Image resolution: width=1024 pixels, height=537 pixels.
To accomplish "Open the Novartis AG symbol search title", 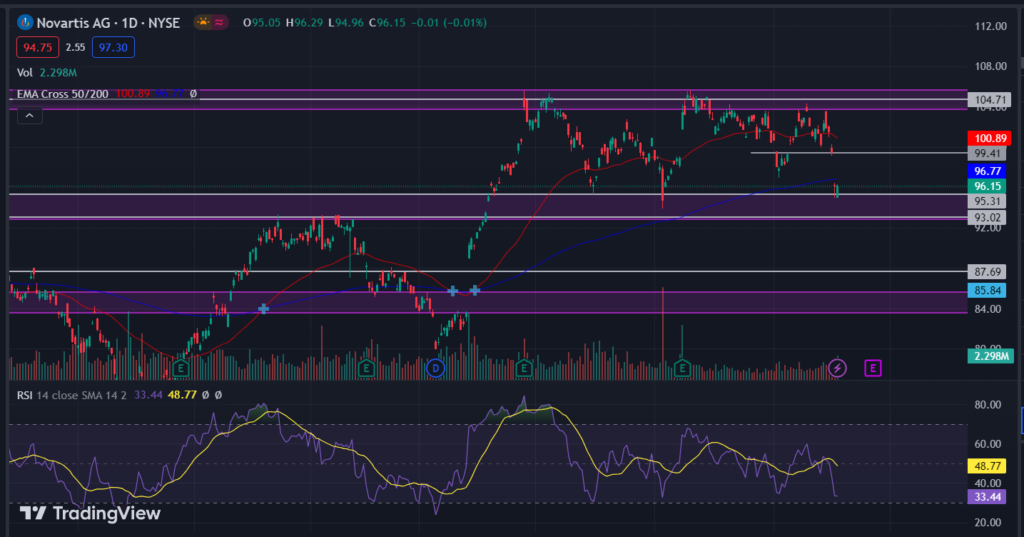I will coord(108,23).
